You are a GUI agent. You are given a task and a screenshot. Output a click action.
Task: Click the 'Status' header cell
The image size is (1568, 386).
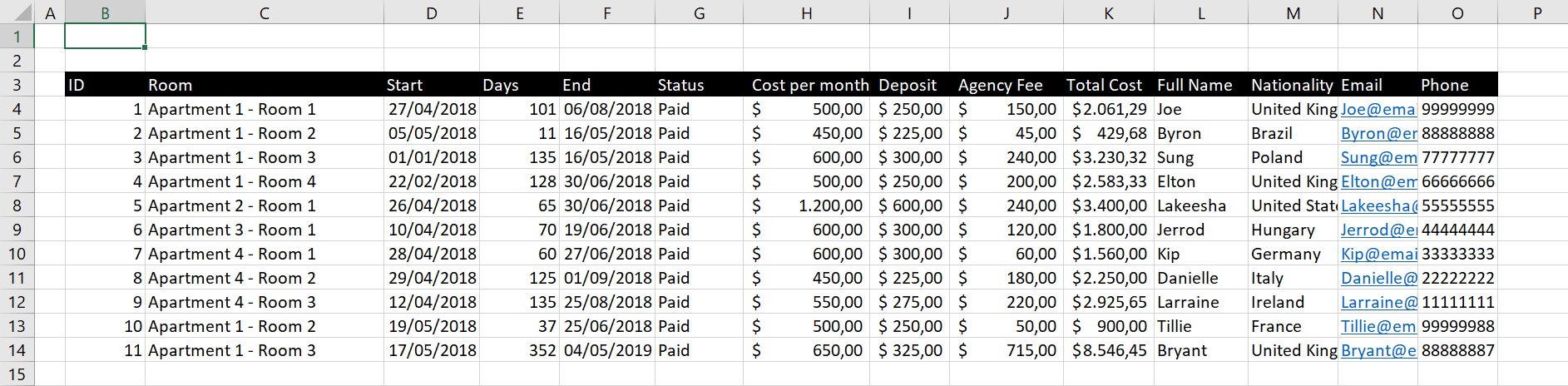[699, 85]
